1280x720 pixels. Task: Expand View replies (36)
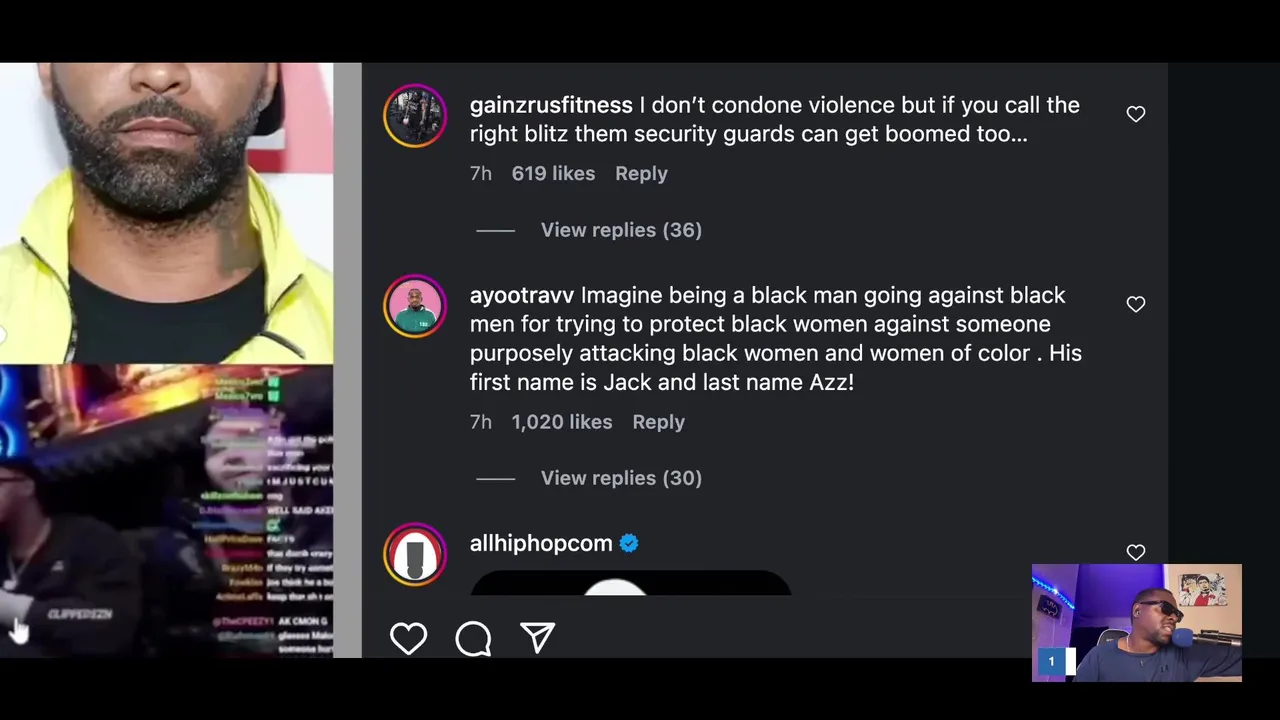[621, 230]
